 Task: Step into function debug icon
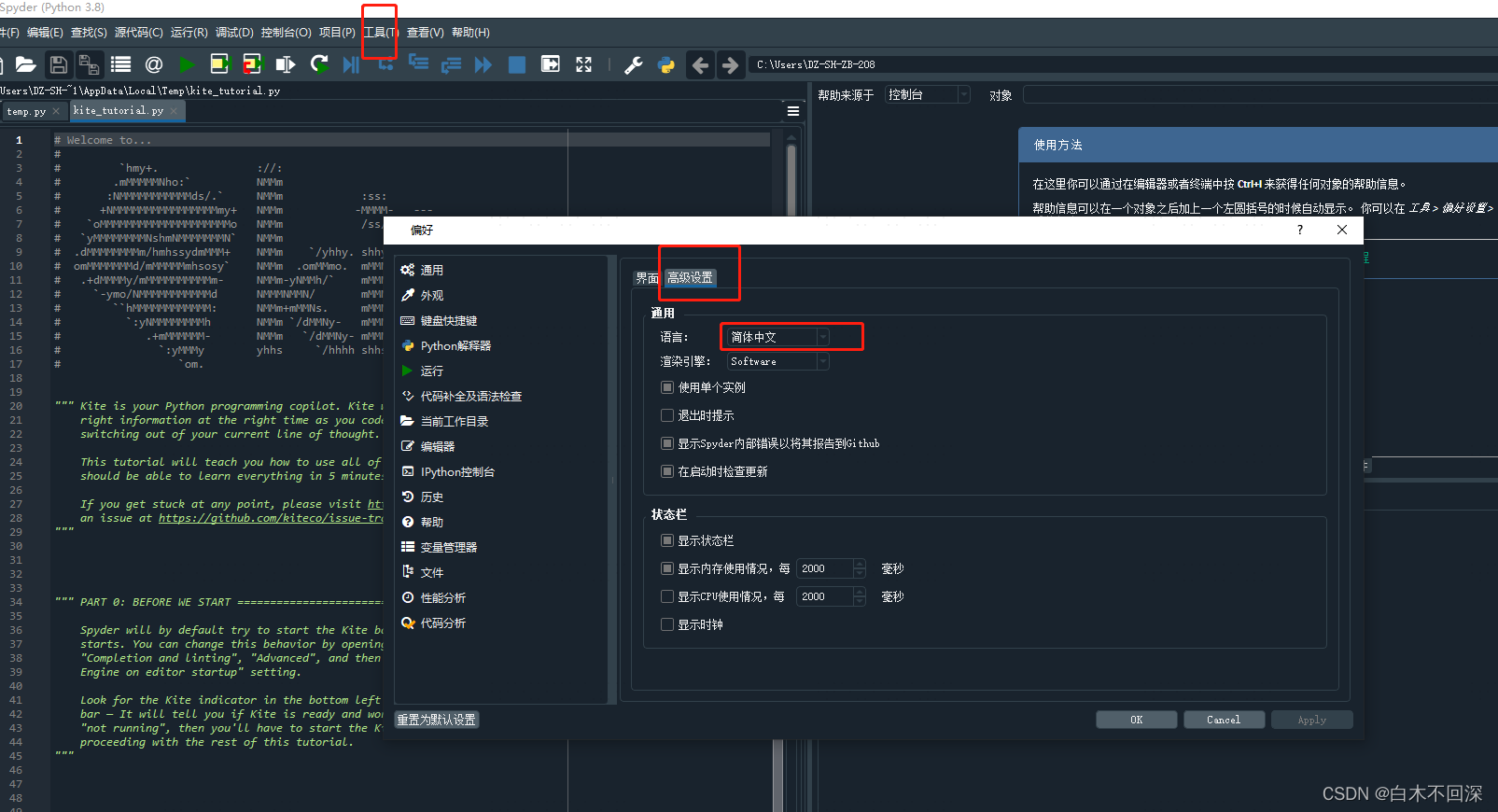[x=418, y=63]
